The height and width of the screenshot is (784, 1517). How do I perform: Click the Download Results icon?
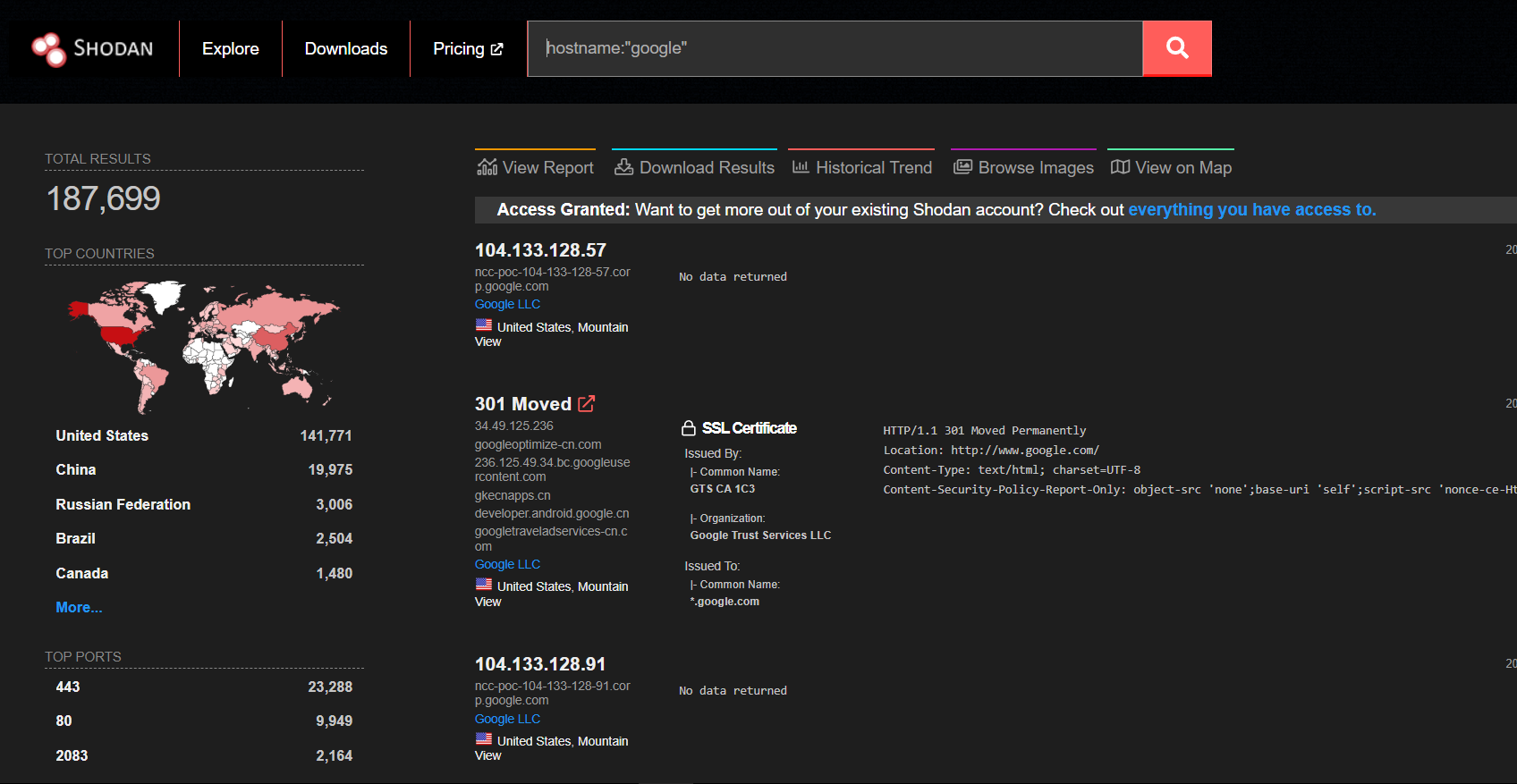tap(623, 167)
